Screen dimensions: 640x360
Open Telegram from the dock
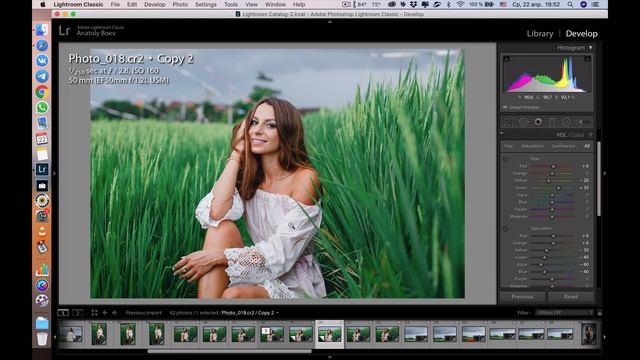coord(42,76)
